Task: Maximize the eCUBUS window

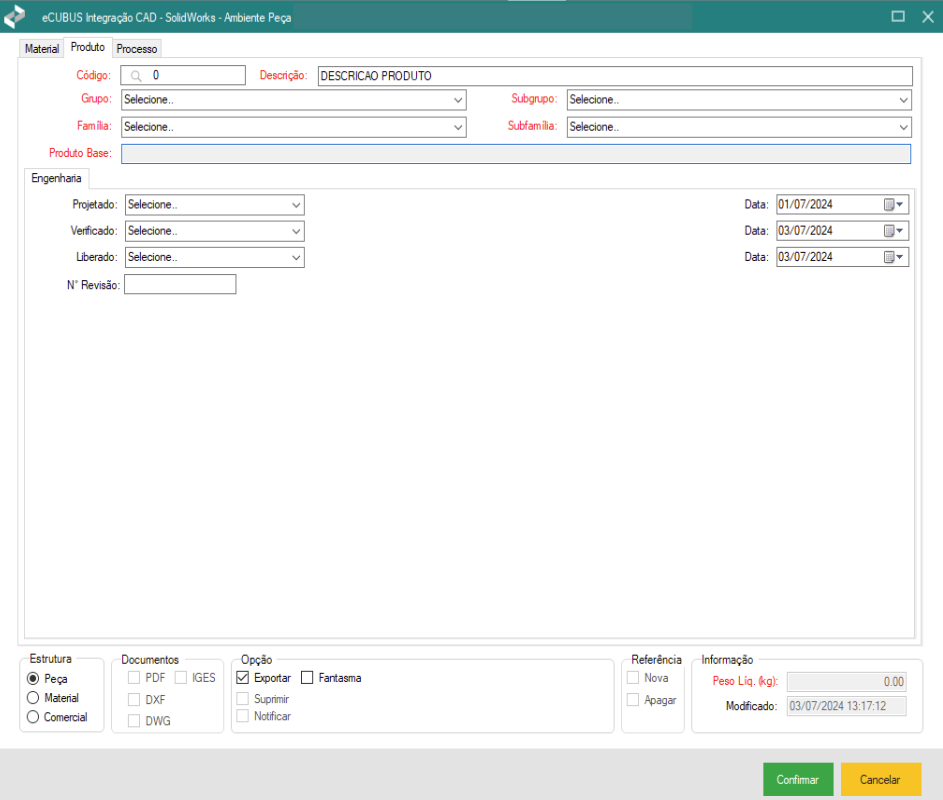Action: click(898, 17)
